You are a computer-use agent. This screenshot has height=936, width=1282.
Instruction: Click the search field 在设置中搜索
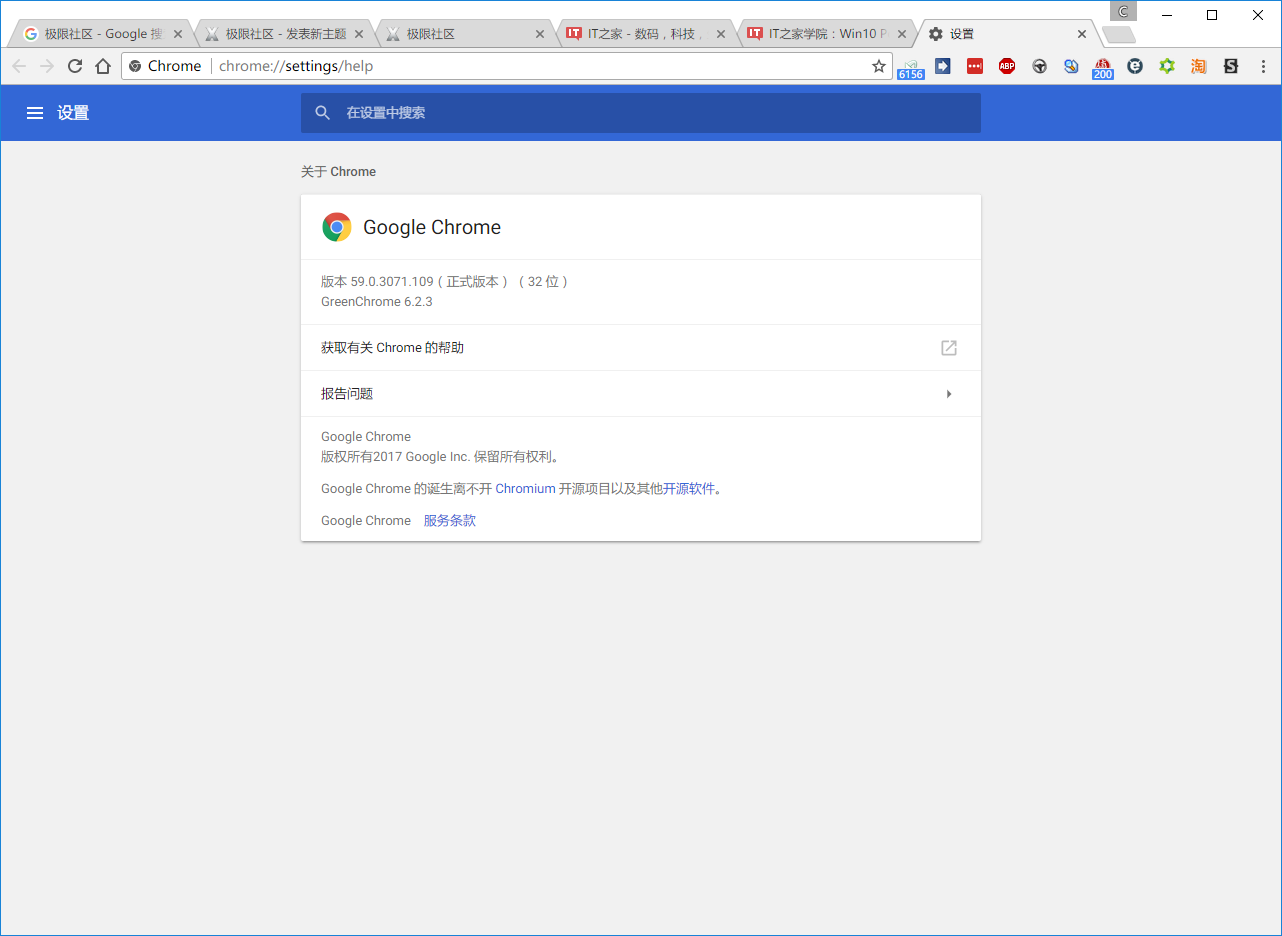[640, 113]
